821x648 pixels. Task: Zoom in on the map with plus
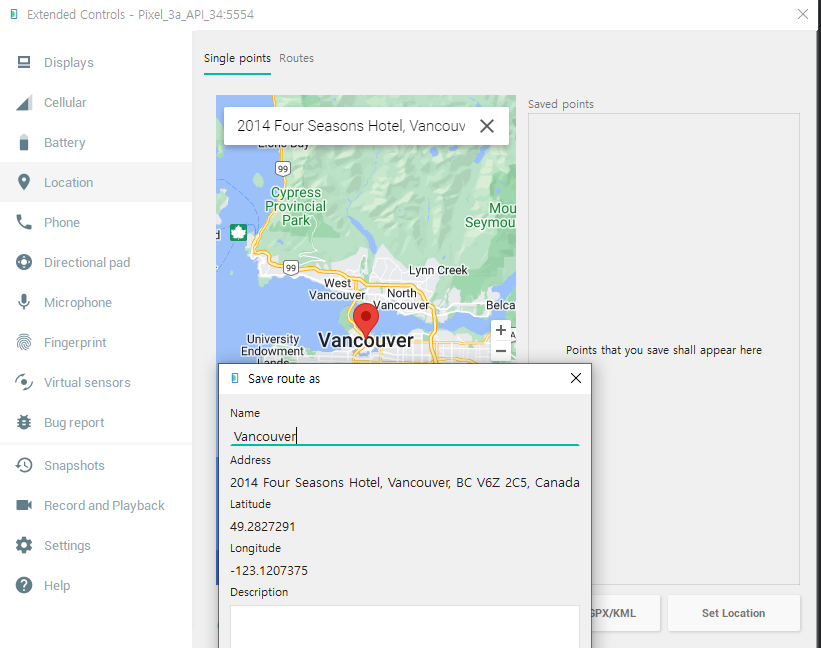(x=501, y=330)
